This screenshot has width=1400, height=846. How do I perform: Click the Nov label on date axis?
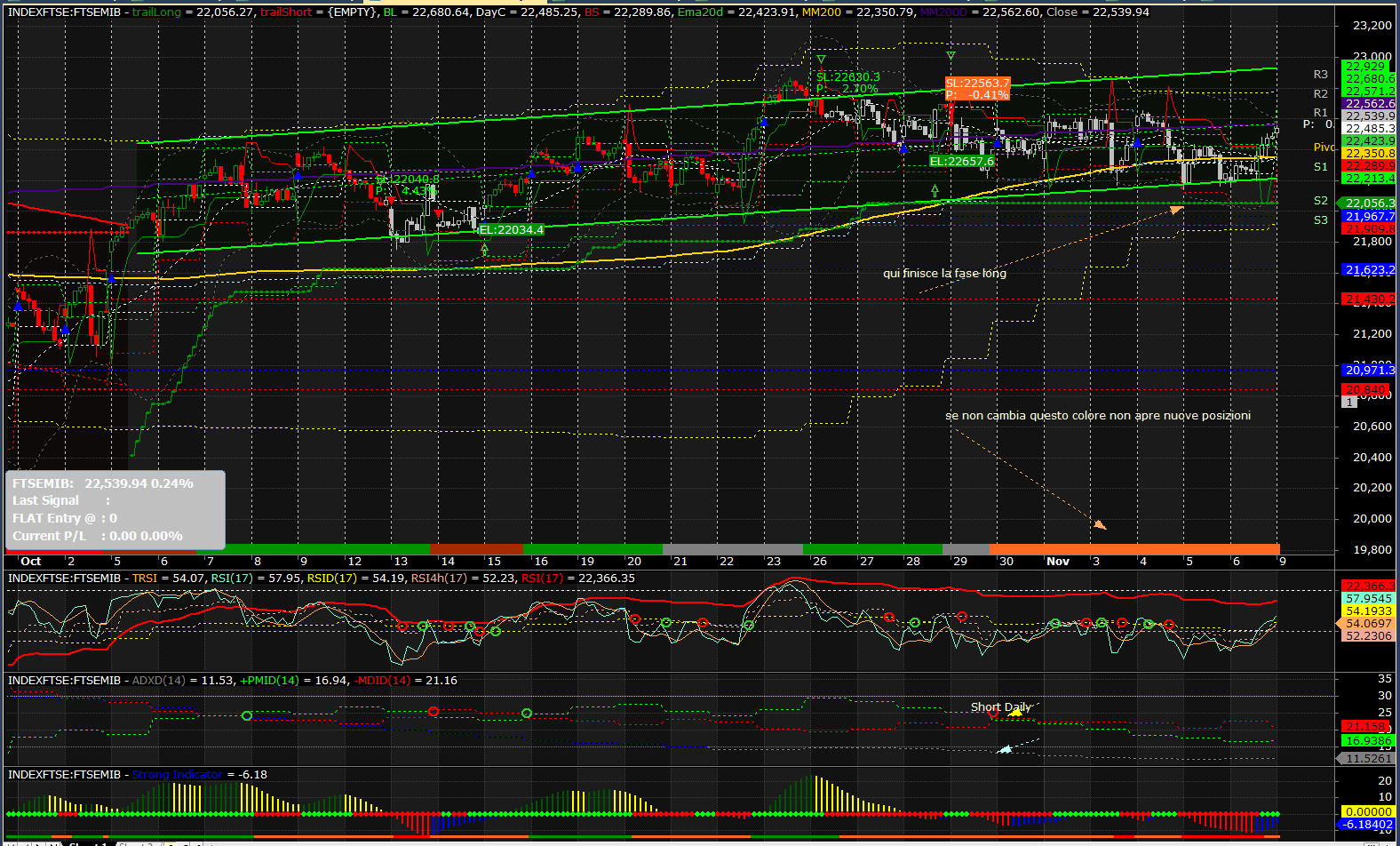1058,561
